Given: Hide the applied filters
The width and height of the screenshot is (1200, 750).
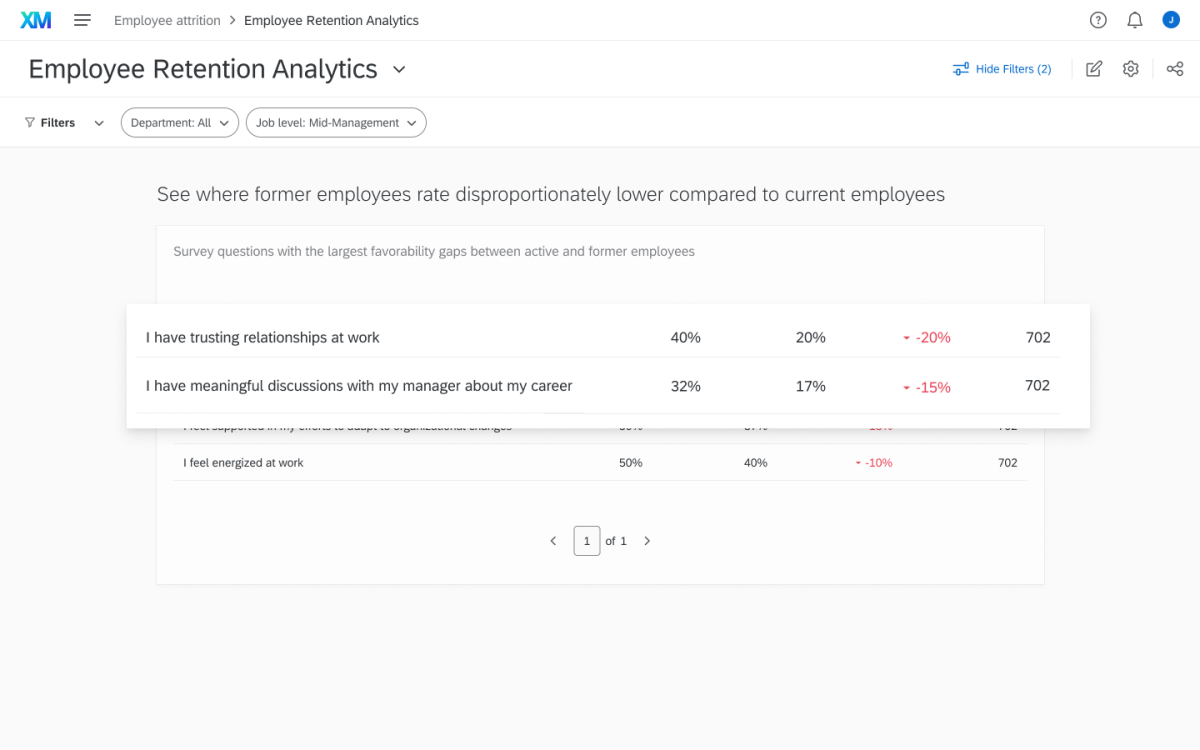Looking at the screenshot, I should pos(1013,68).
